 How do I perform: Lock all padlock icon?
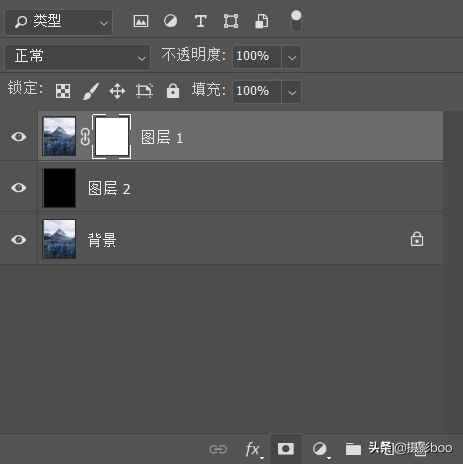[x=173, y=91]
